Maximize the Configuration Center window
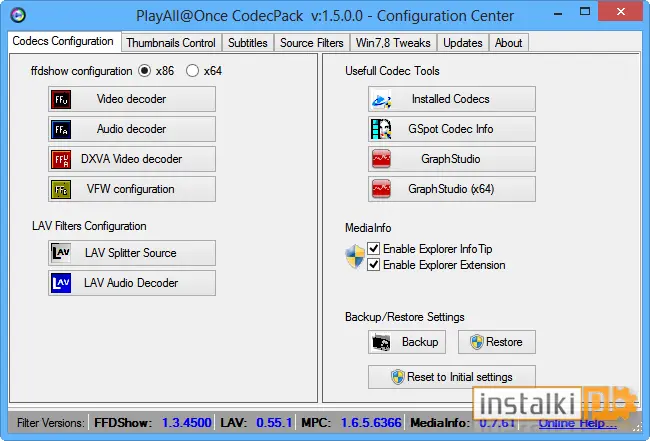This screenshot has width=650, height=441. (585, 12)
